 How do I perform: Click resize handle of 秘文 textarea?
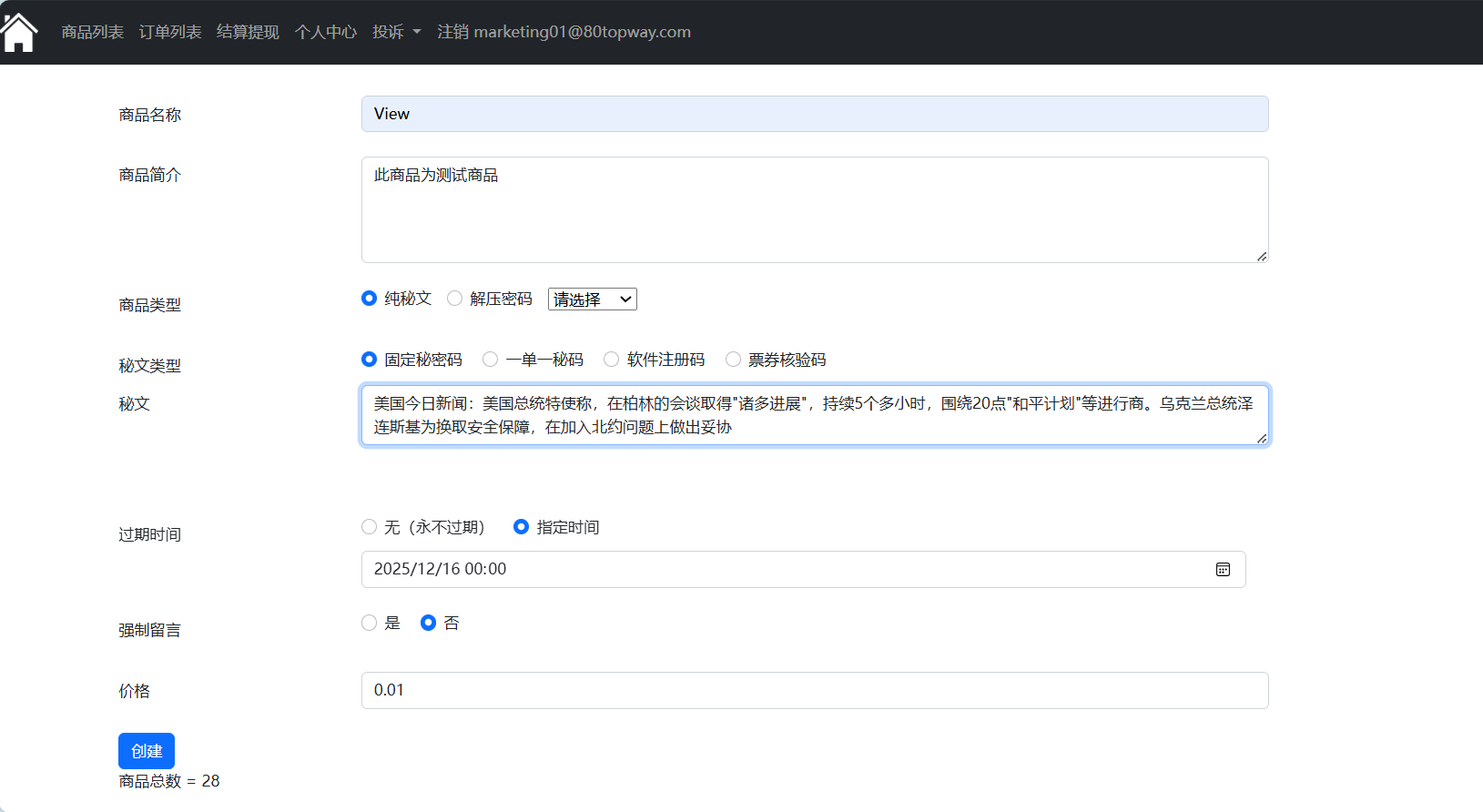tap(1262, 439)
